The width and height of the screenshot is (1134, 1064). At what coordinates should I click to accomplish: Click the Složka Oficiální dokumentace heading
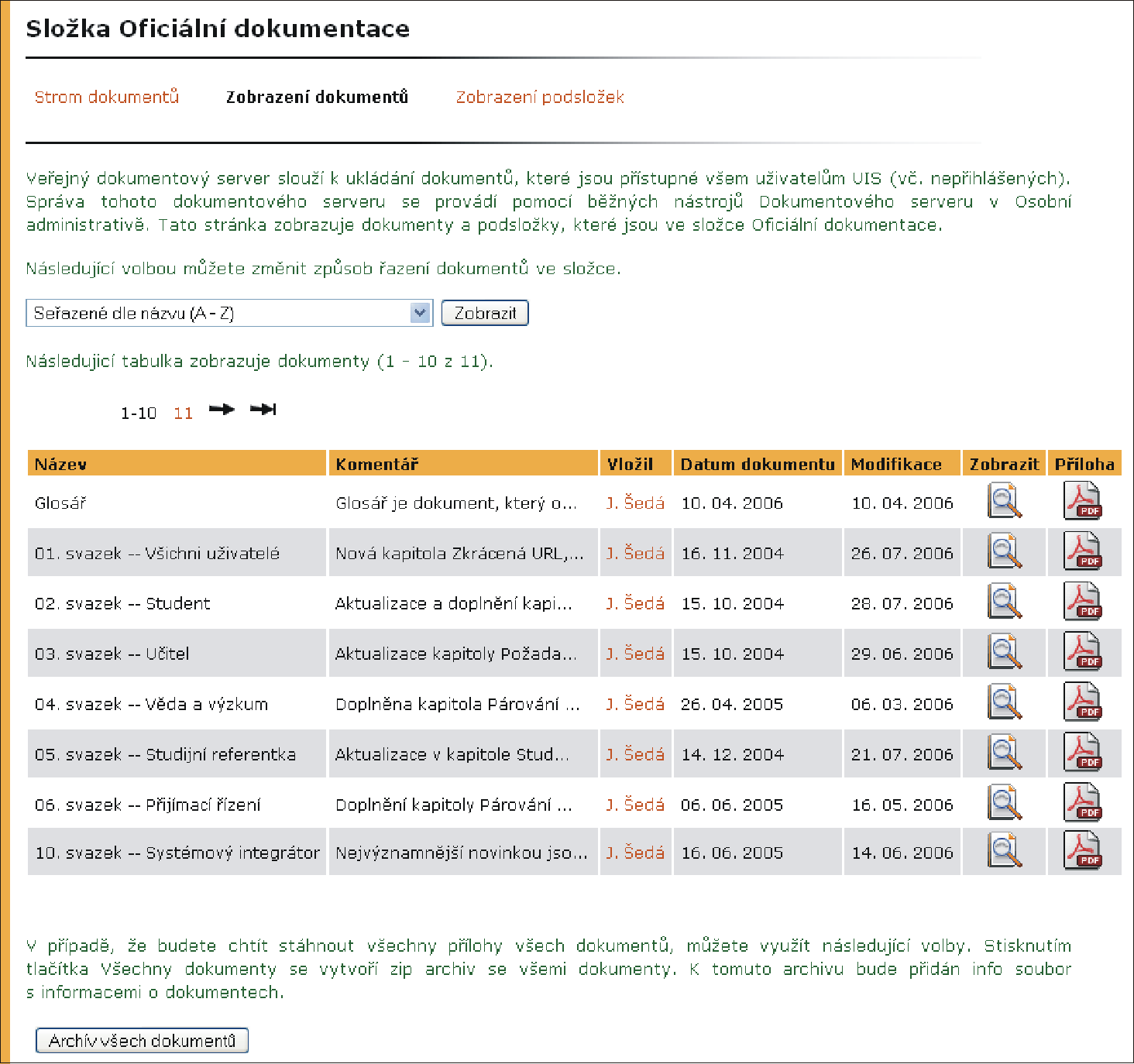[218, 29]
